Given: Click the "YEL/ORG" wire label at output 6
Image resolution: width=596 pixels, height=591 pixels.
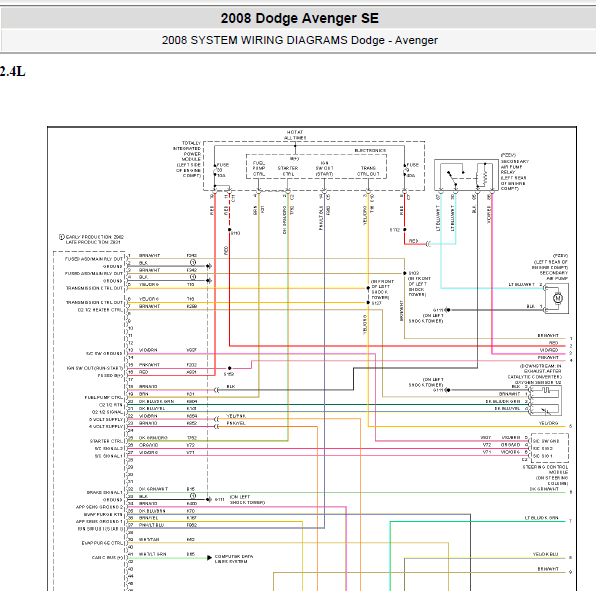Looking at the screenshot, I should (x=548, y=423).
